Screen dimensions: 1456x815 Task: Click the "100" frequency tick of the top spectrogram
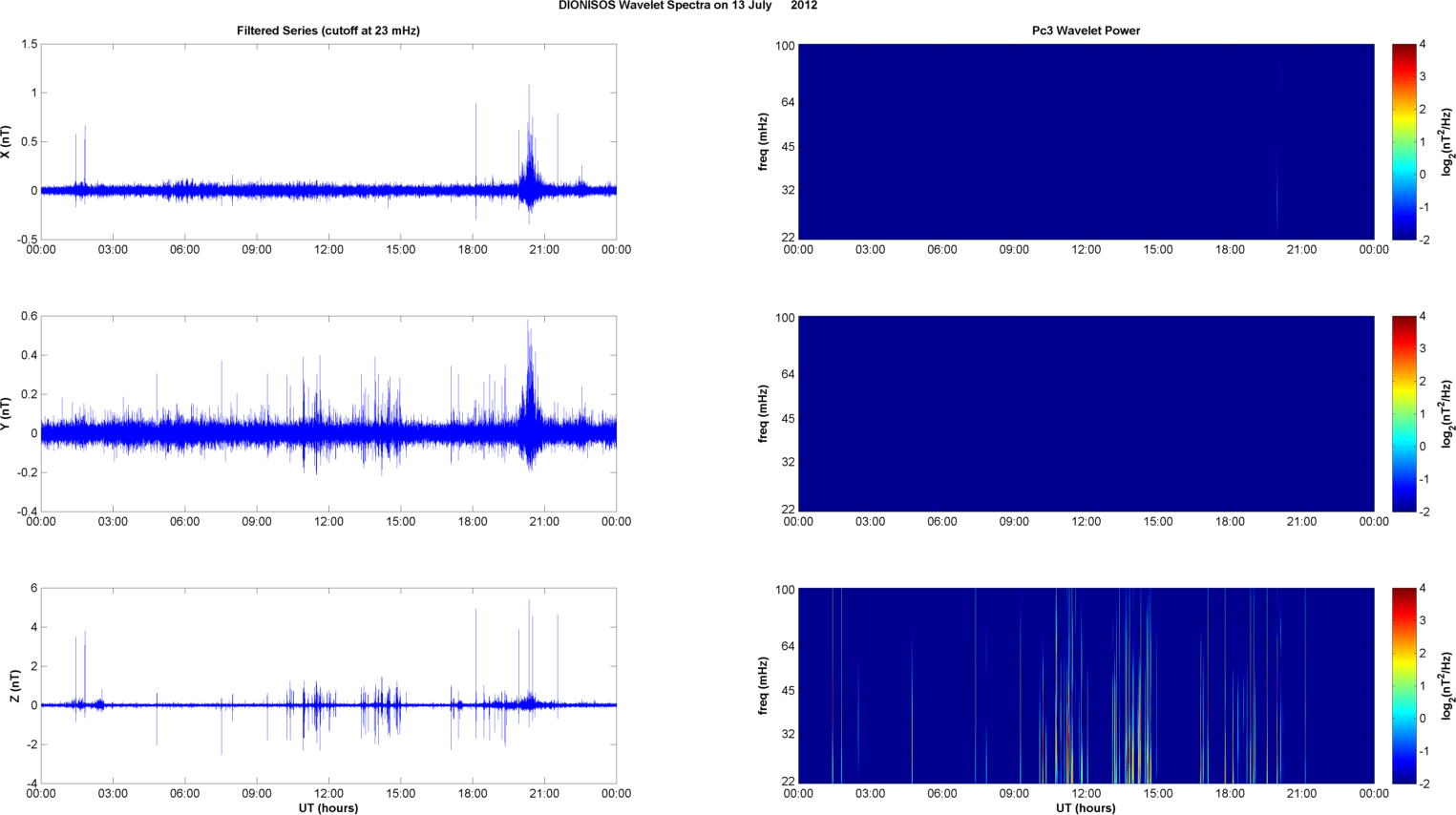[785, 46]
